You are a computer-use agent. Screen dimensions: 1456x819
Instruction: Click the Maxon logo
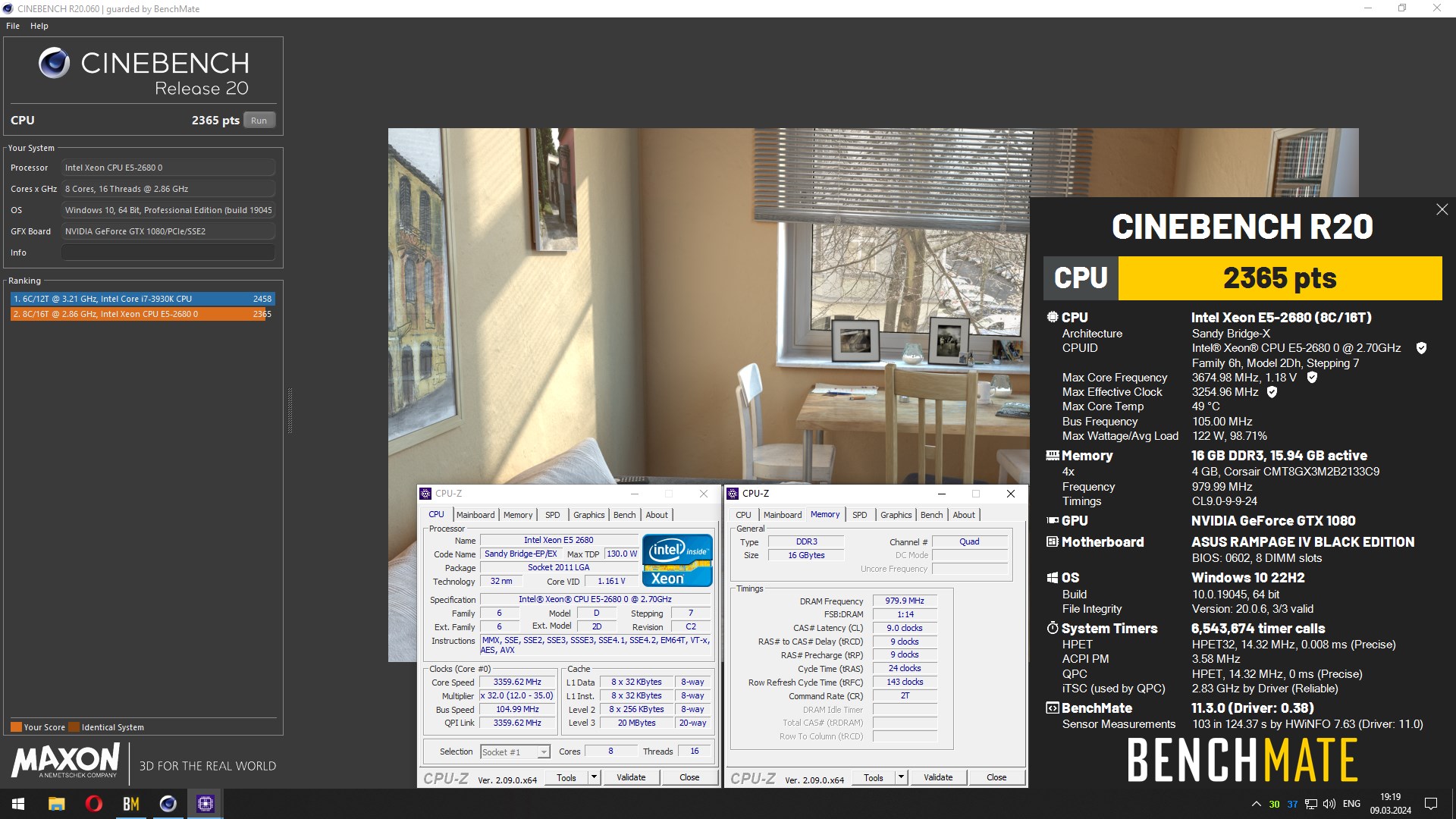coord(65,761)
